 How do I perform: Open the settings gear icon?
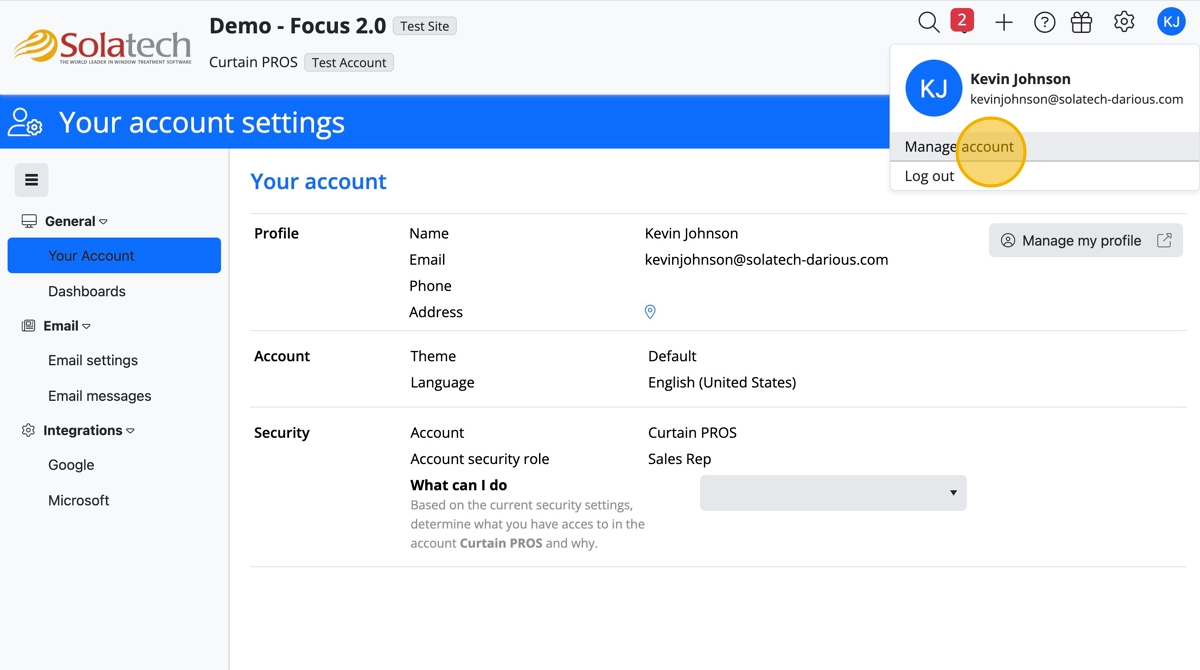coord(1124,22)
